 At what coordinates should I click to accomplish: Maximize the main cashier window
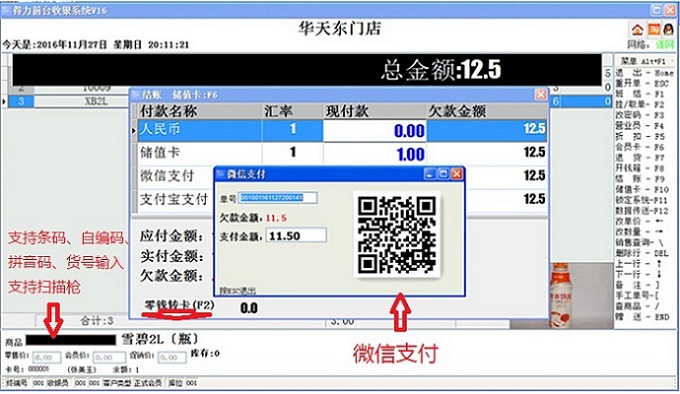[657, 10]
